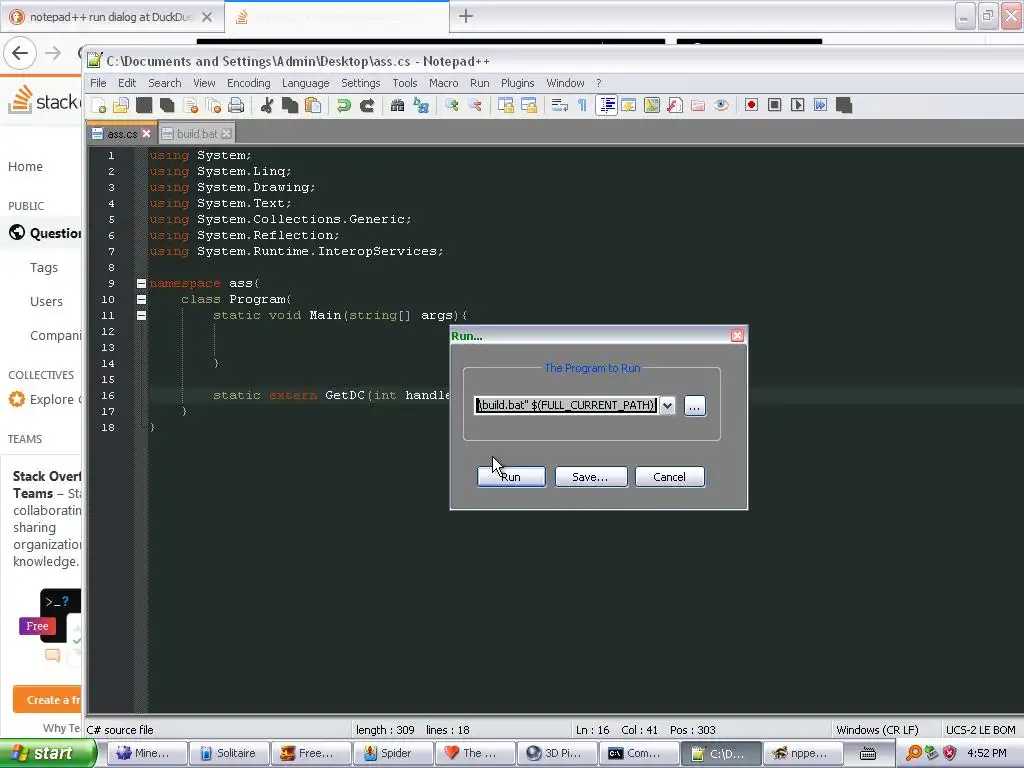This screenshot has width=1024, height=768.
Task: Close the ass.cs tab with its X
Action: pos(146,134)
